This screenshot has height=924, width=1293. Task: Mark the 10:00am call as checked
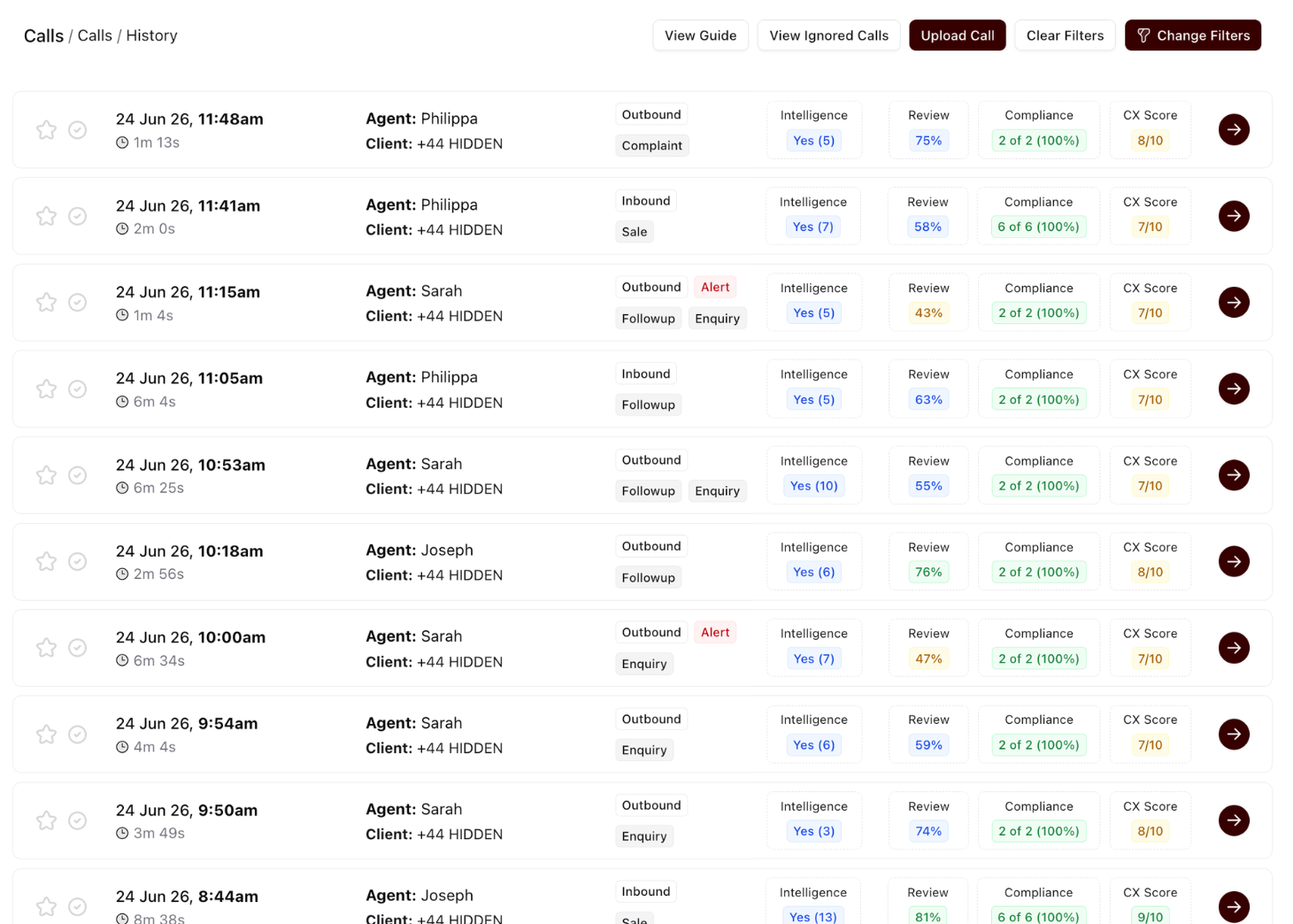click(x=78, y=648)
